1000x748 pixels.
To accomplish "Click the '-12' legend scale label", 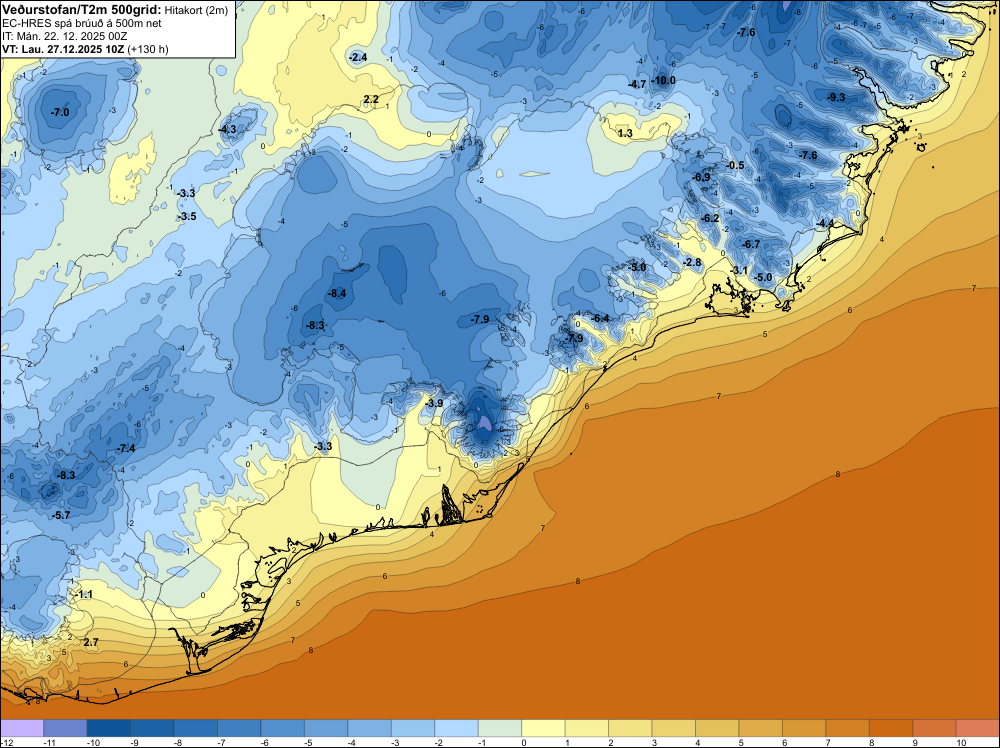I will point(8,742).
